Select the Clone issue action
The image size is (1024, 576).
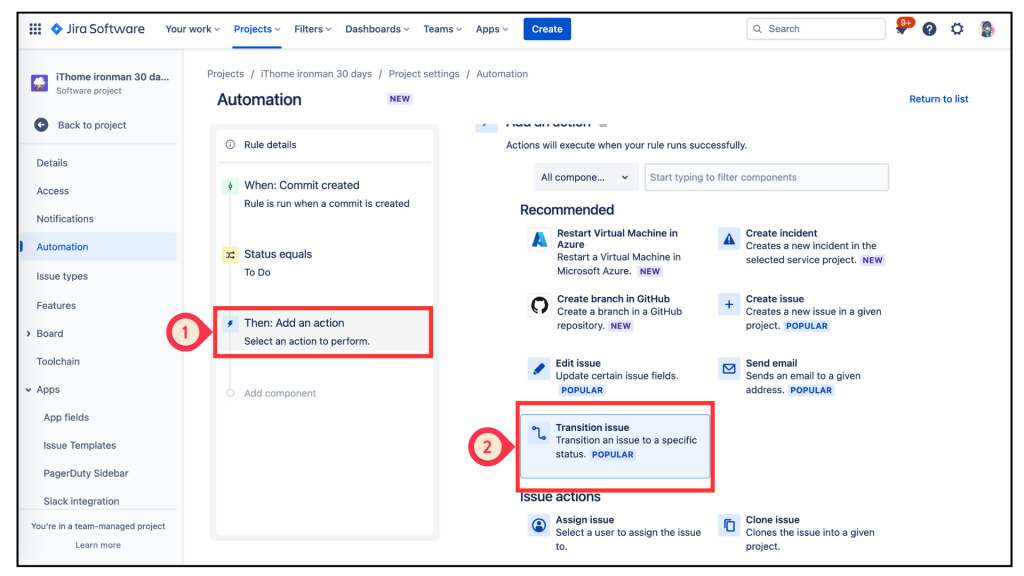pos(804,533)
